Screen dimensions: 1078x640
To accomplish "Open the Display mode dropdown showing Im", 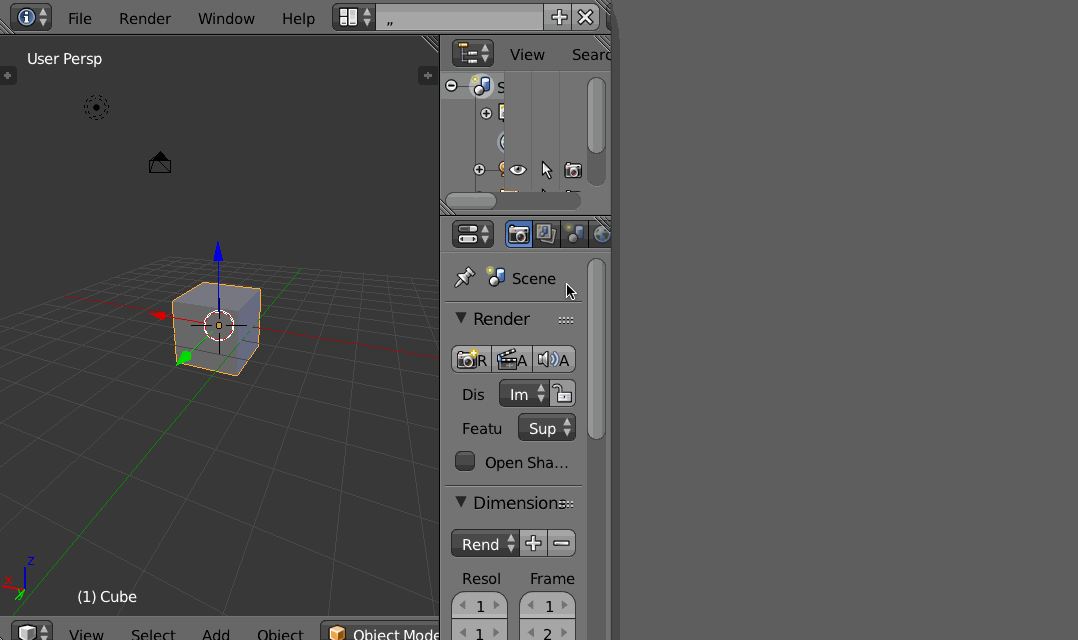I will [523, 393].
